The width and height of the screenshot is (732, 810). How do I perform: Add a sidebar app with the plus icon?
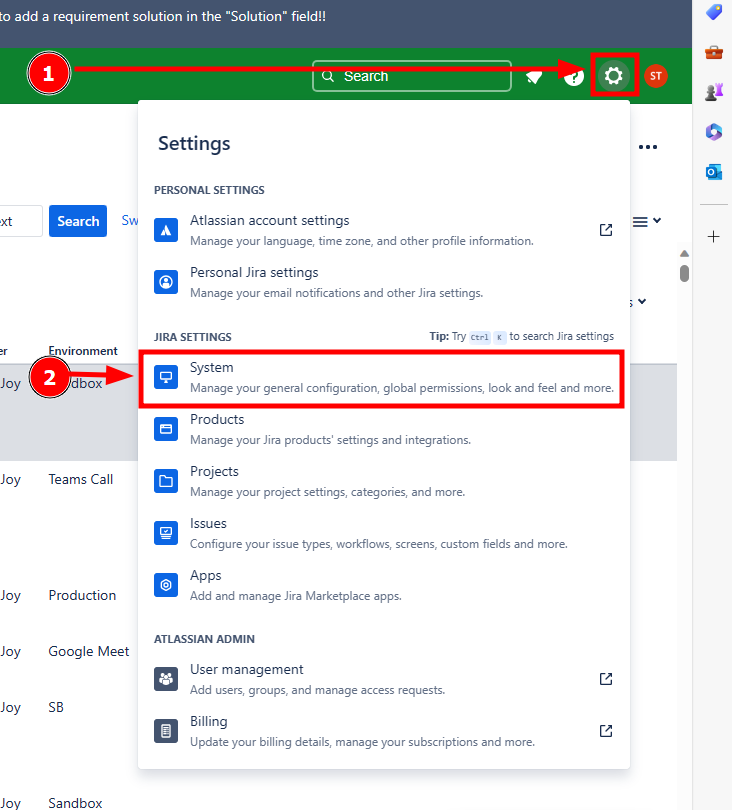(714, 237)
